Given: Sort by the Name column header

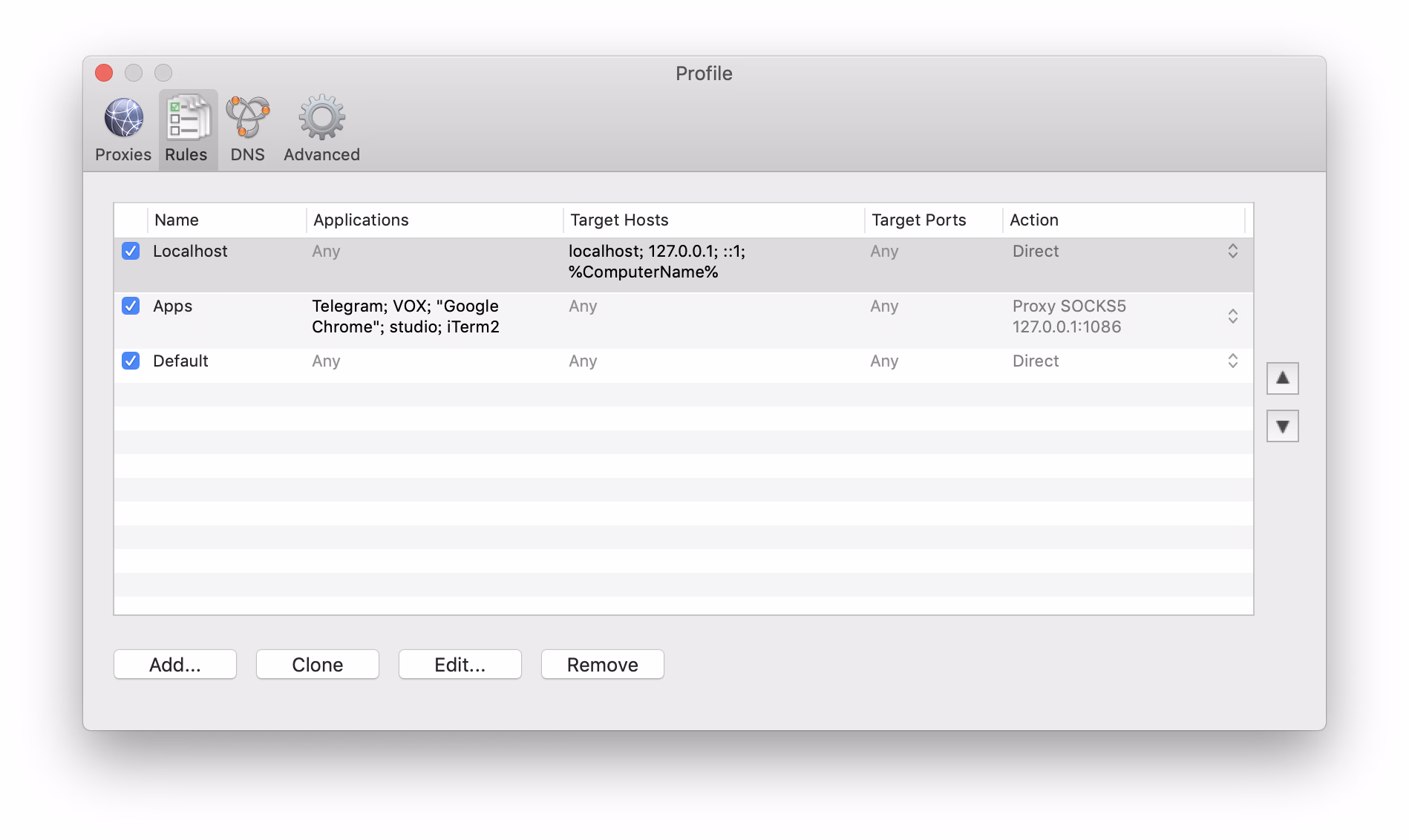Looking at the screenshot, I should pos(177,220).
